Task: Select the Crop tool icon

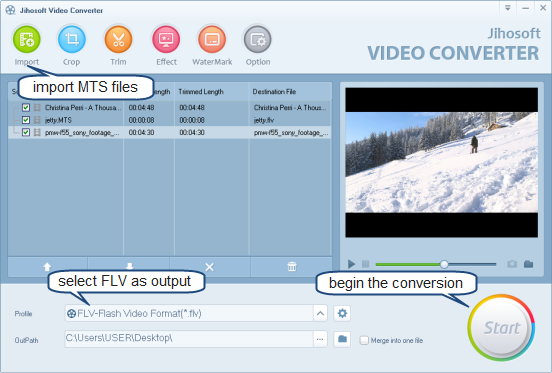Action: click(x=71, y=39)
